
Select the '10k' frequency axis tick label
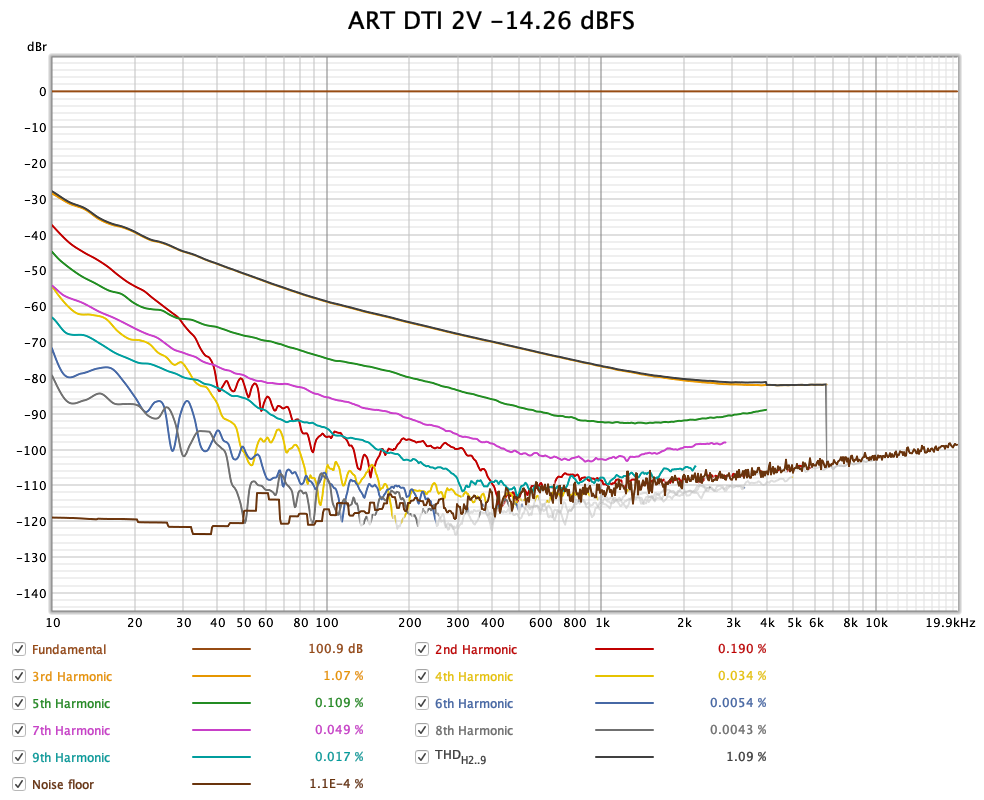click(x=876, y=622)
